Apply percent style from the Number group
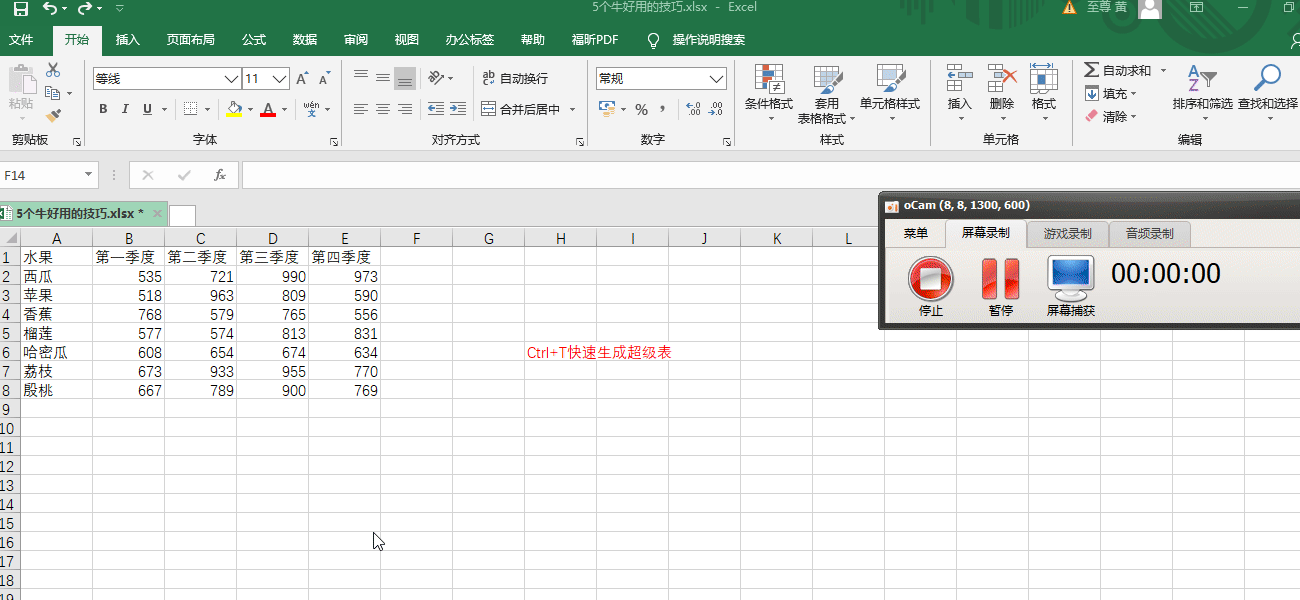Image resolution: width=1300 pixels, height=600 pixels. 641,110
